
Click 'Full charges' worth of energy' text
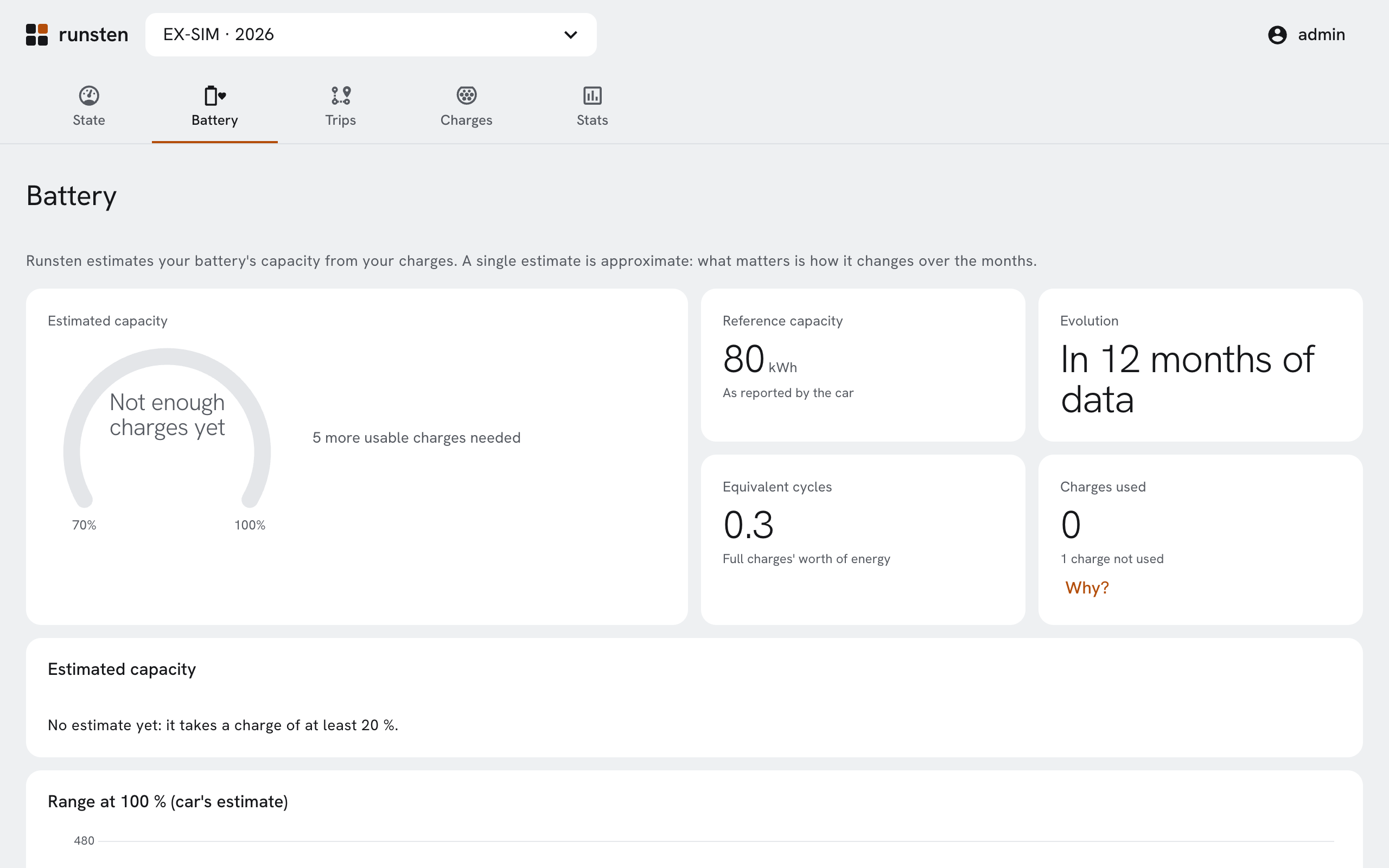[806, 559]
